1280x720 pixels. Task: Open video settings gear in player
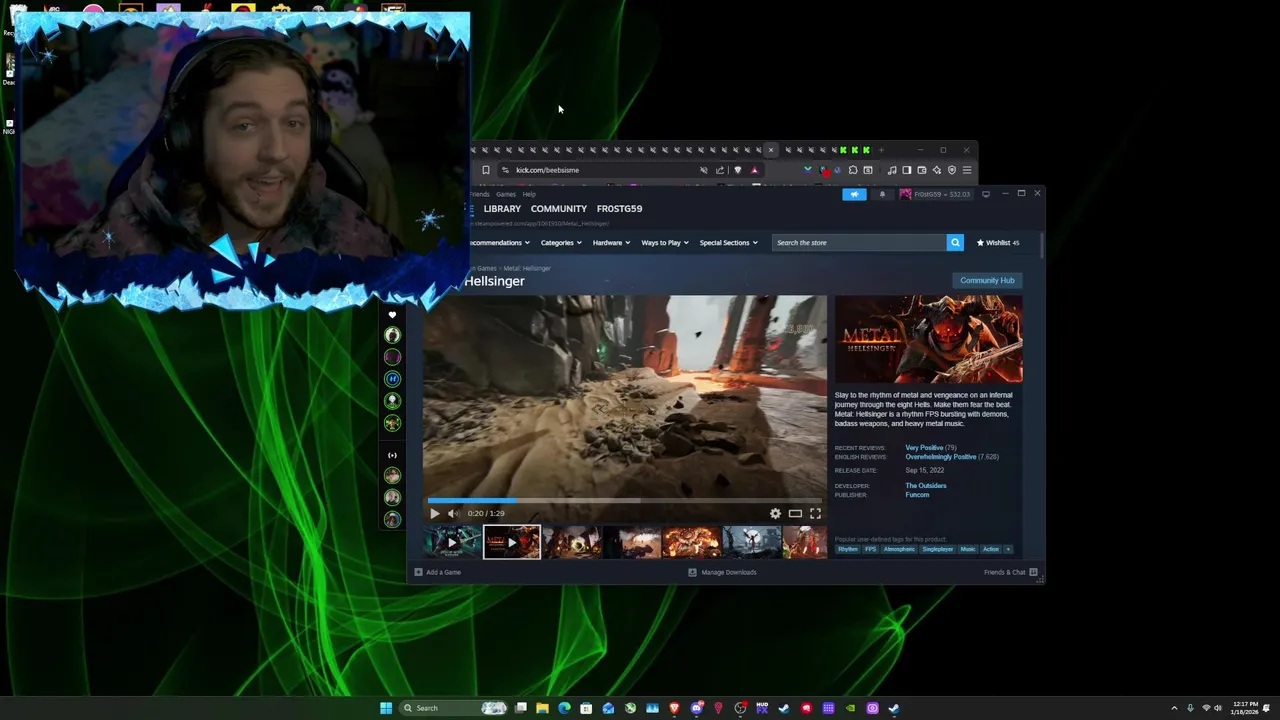coord(775,513)
